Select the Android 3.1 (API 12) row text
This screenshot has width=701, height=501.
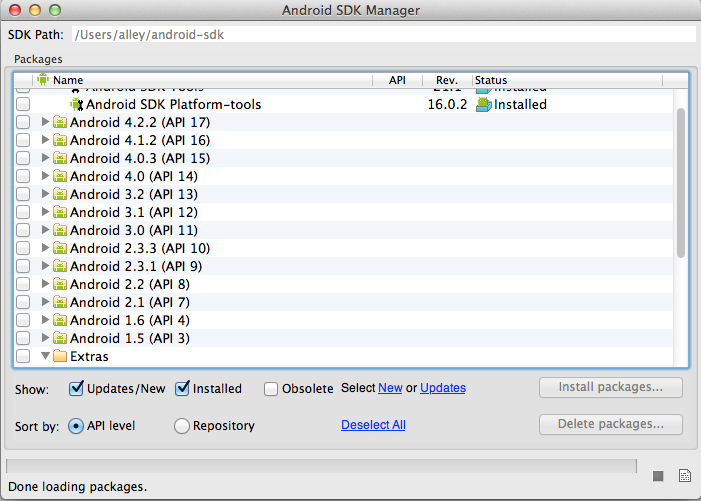pyautogui.click(x=134, y=212)
